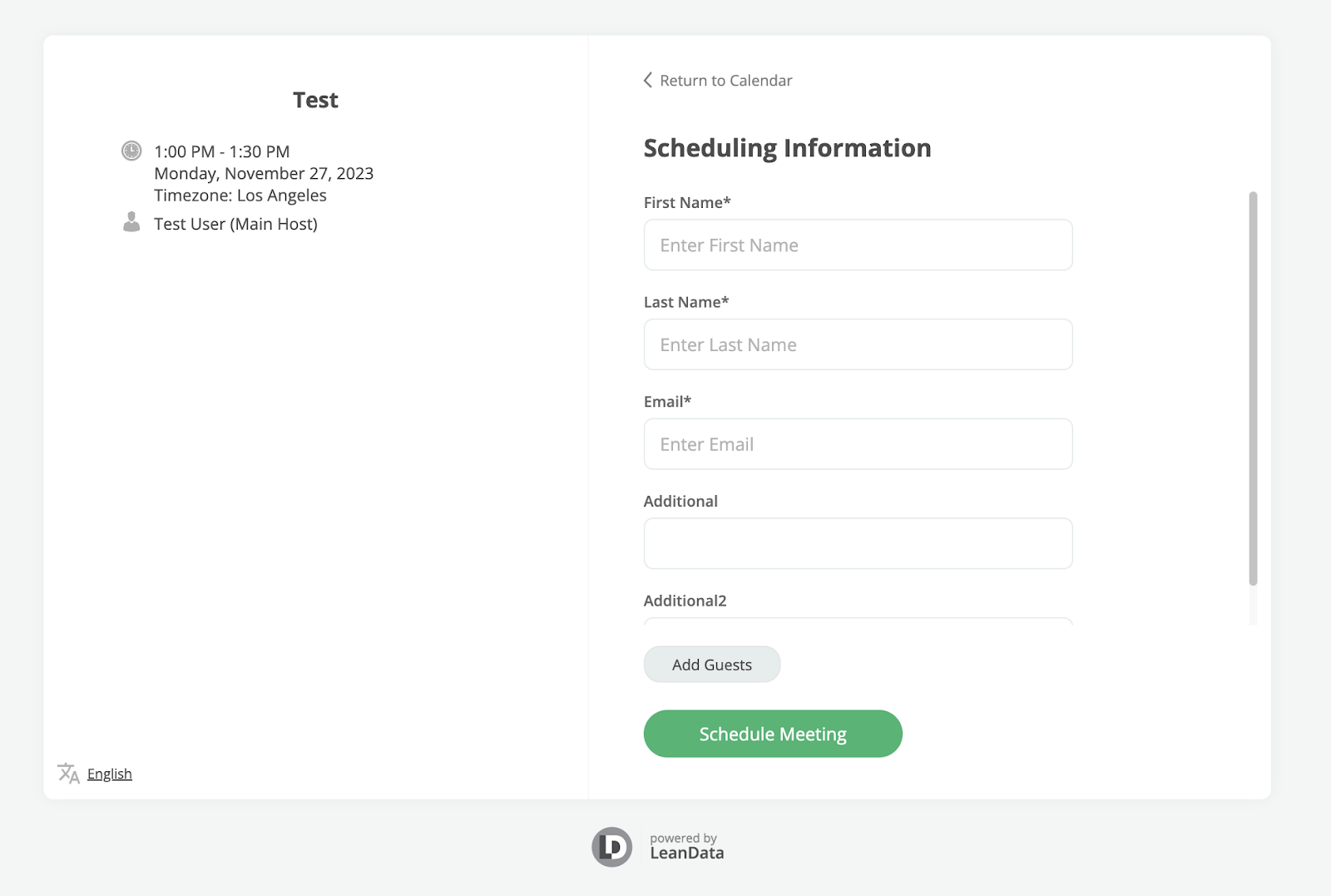Select the Enter Email input box
Screen dimensions: 1331x896
[858, 444]
